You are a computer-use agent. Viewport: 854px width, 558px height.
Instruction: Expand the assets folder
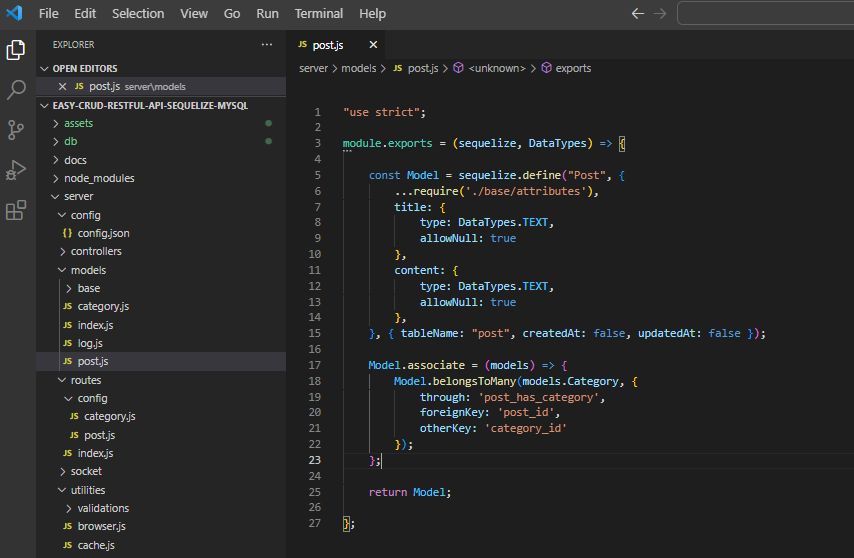78,123
